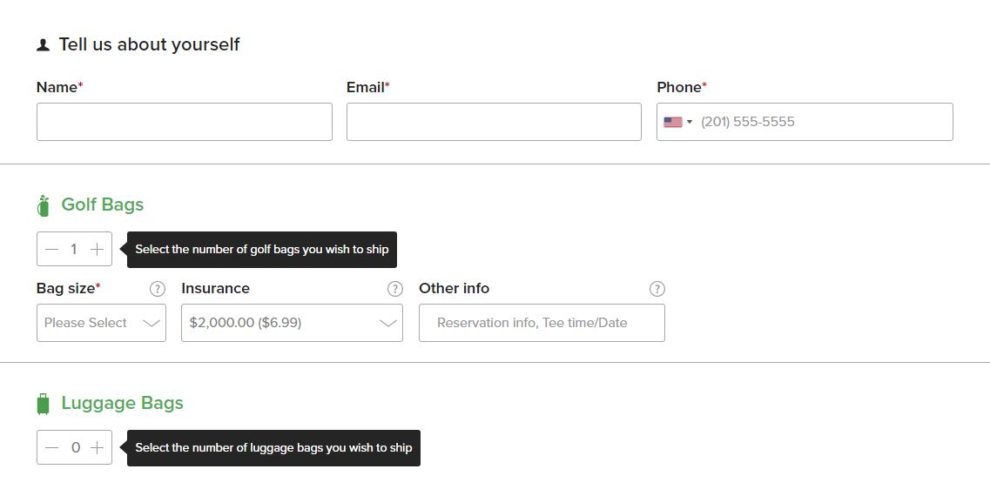Decrease luggage bags count with minus
990x496 pixels.
click(52, 448)
